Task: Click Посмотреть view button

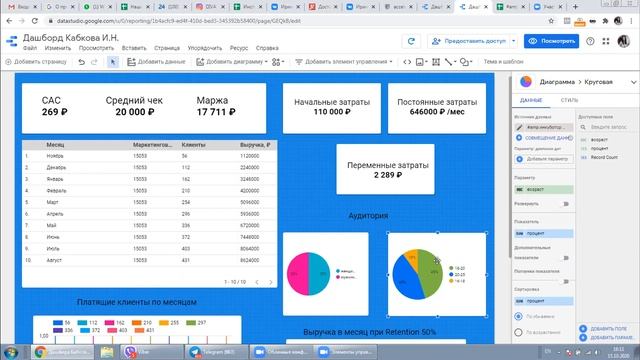Action: click(x=551, y=41)
